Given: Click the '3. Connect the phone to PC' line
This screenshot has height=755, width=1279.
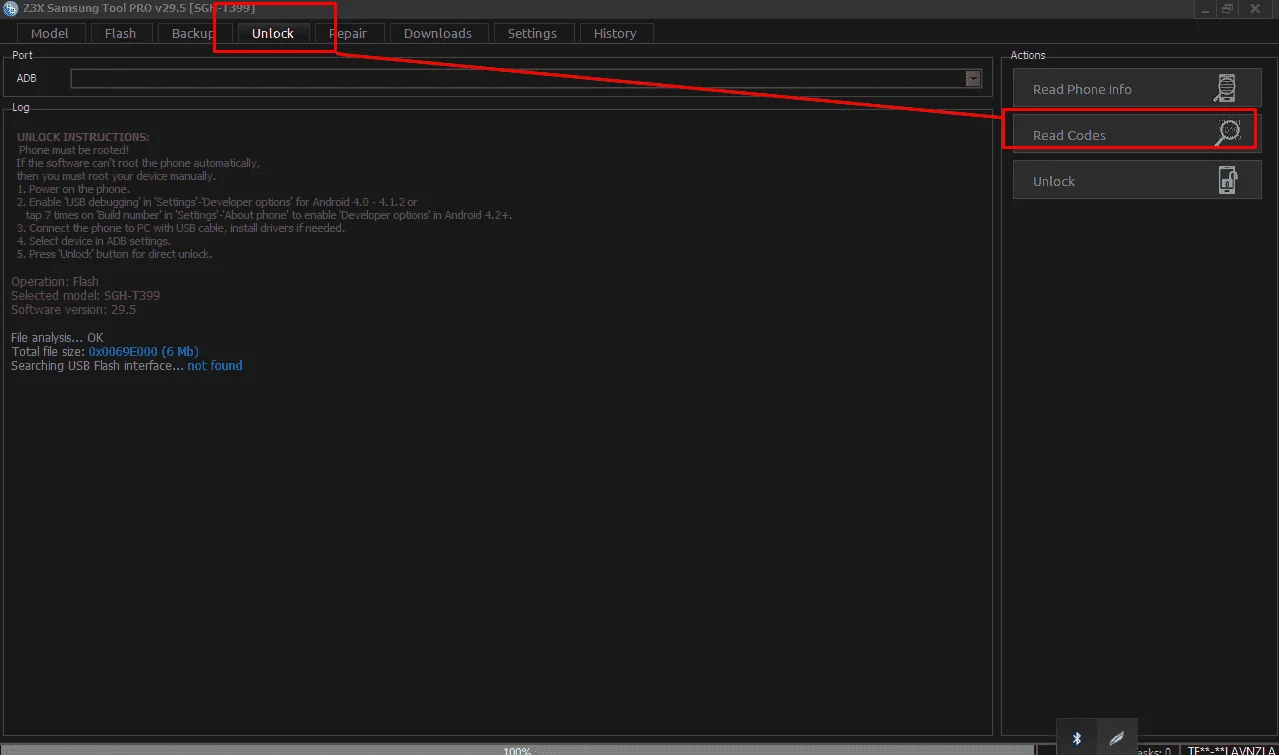Looking at the screenshot, I should 181,228.
